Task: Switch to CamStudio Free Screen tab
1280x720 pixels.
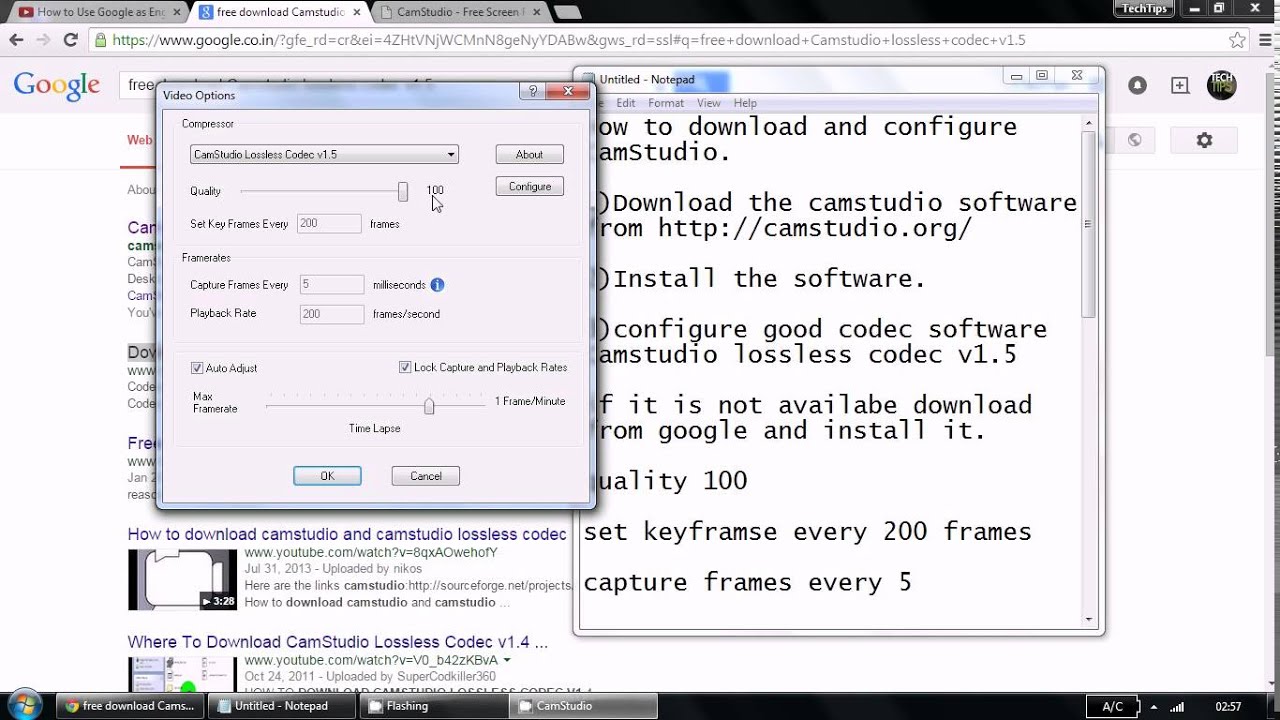Action: (x=459, y=12)
